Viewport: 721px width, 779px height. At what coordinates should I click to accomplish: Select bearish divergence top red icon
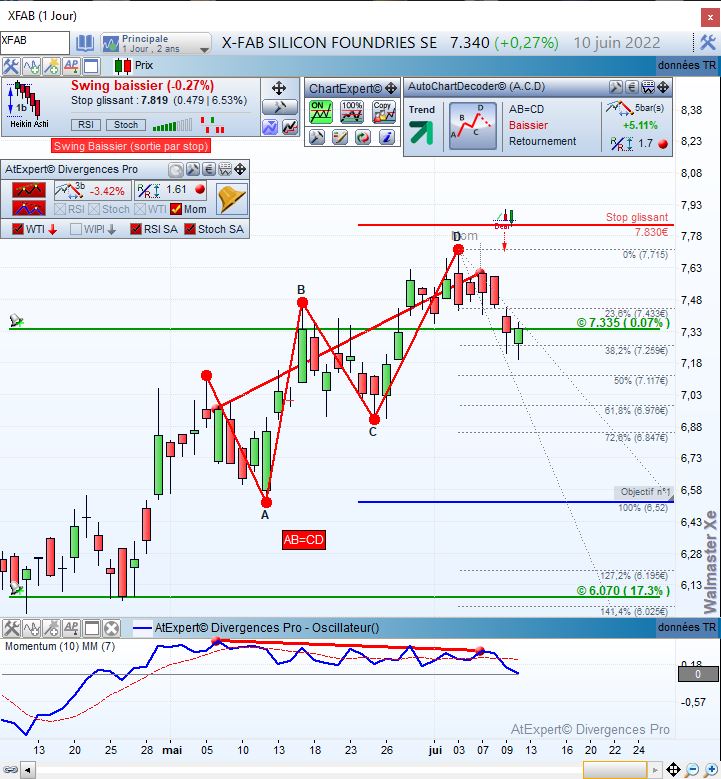pos(29,190)
